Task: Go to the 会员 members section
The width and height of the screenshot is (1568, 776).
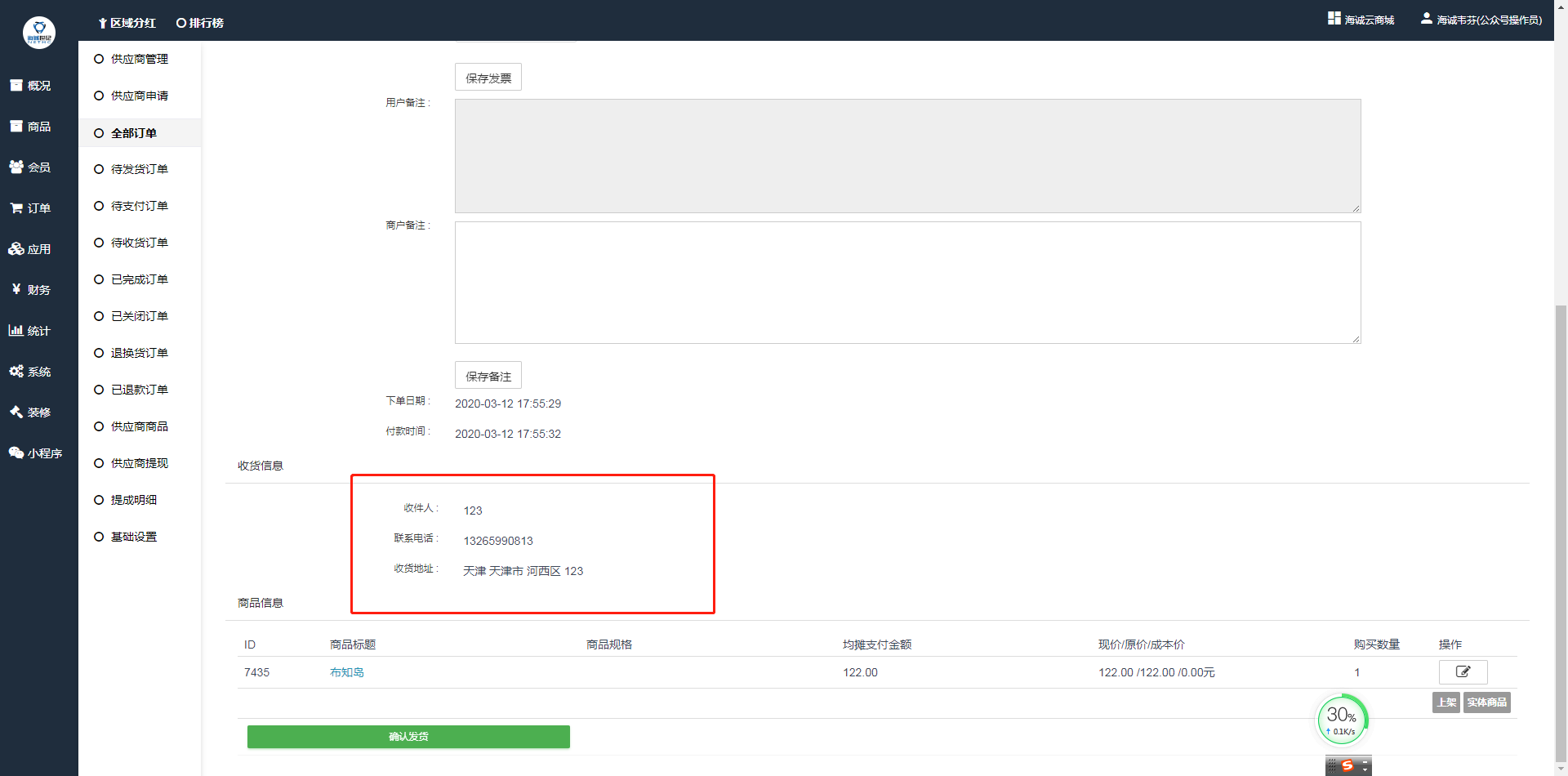Action: point(30,167)
